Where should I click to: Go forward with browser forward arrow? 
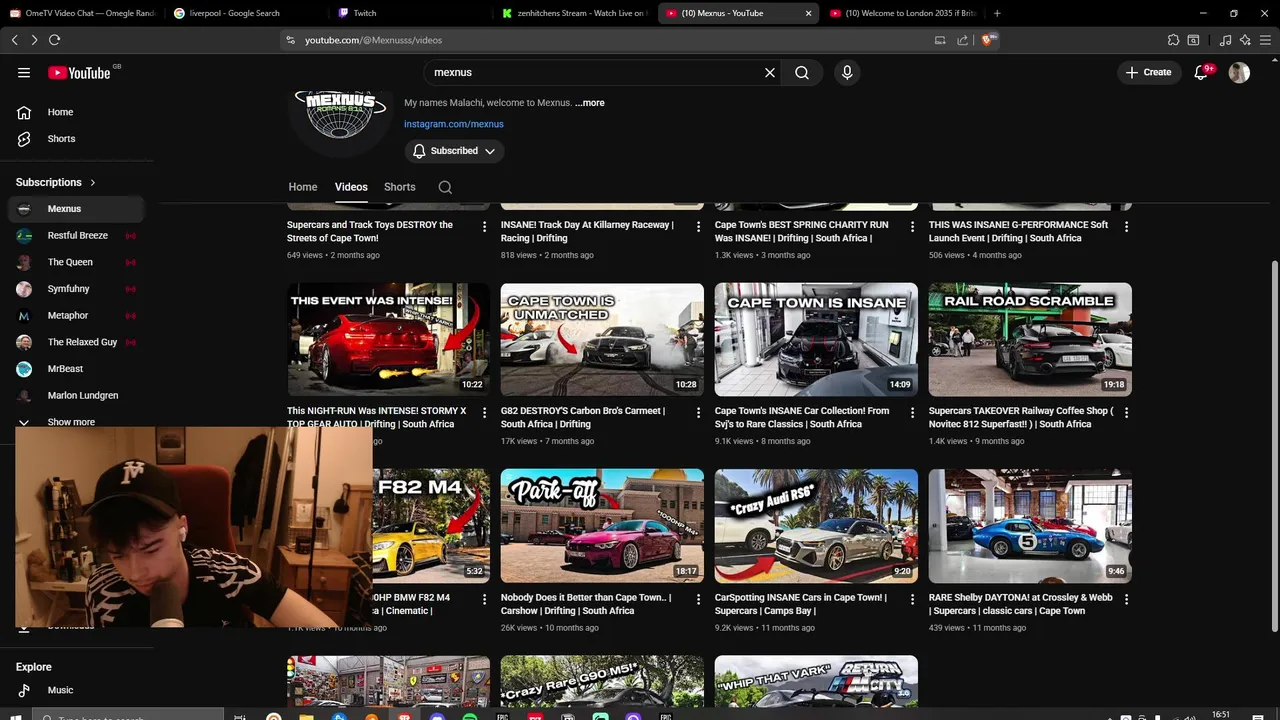[34, 40]
